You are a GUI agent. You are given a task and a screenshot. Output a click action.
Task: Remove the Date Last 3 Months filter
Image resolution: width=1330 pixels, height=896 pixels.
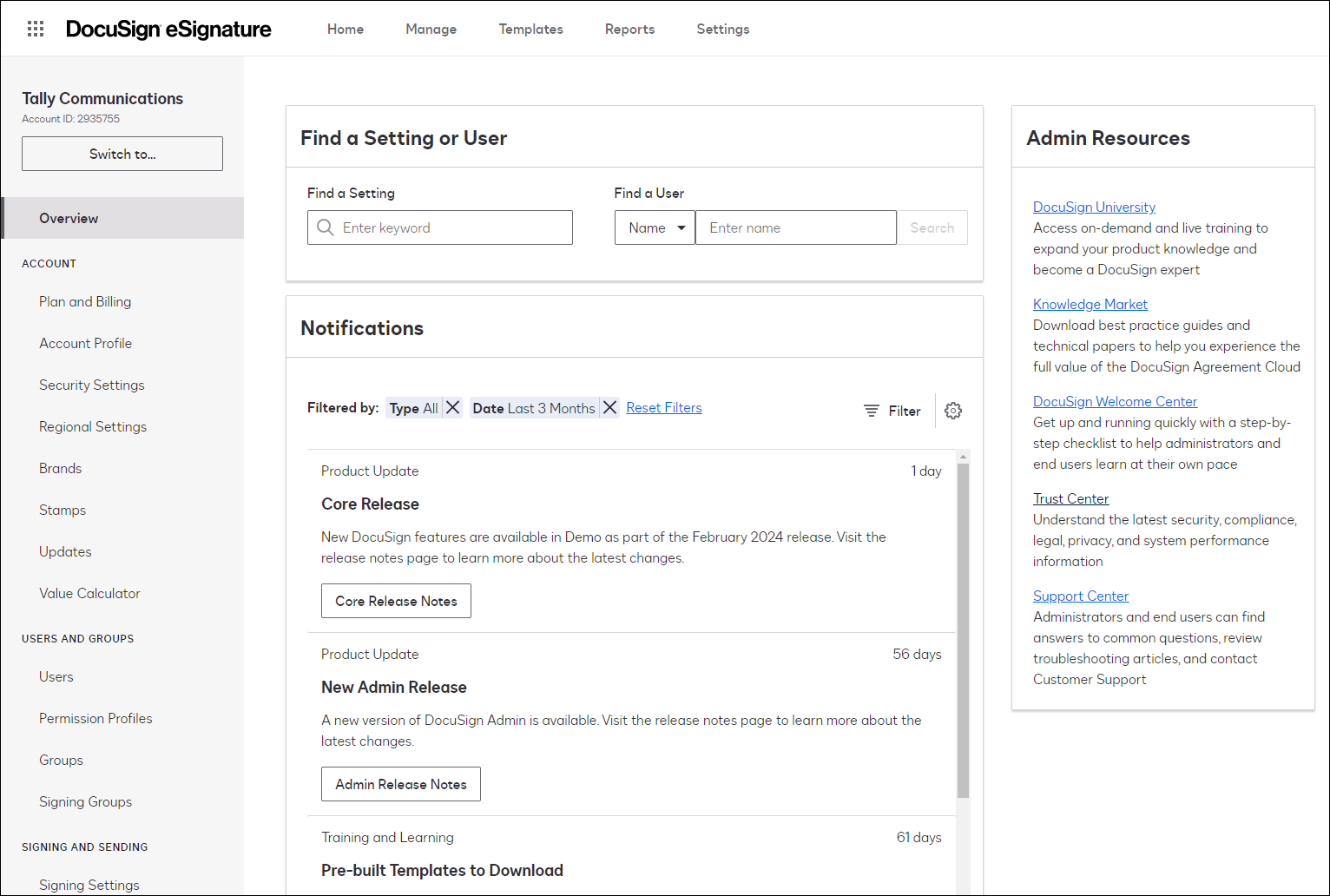(x=610, y=408)
